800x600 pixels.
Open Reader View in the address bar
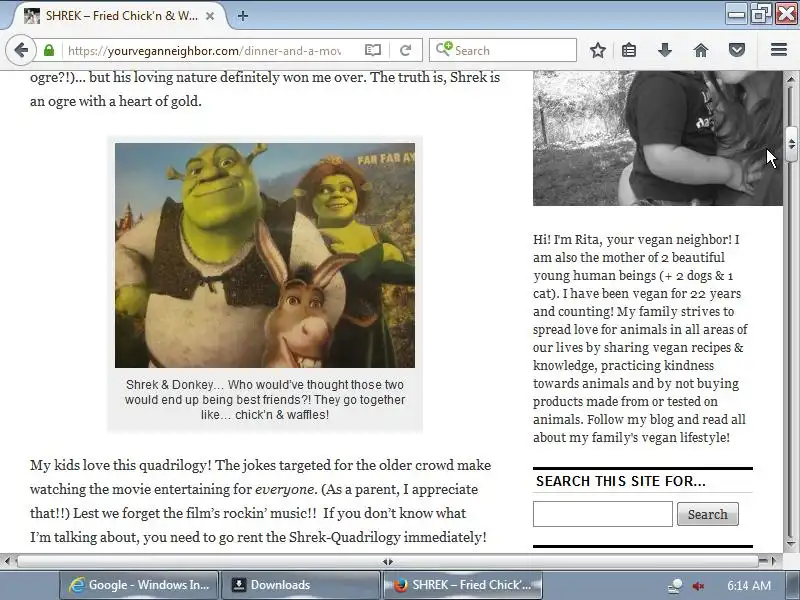pos(373,50)
